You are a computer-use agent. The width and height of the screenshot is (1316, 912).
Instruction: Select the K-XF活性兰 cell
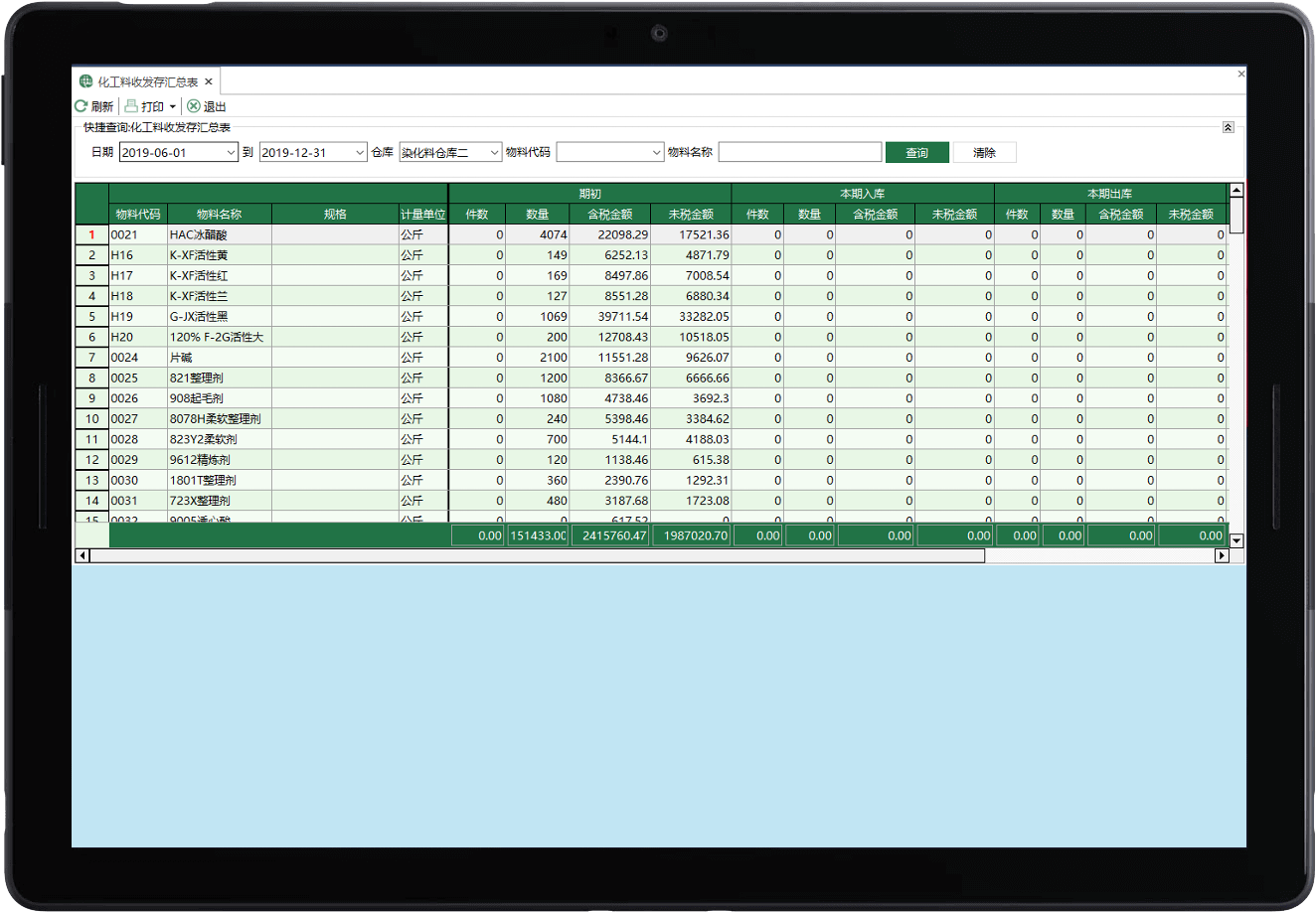pos(220,296)
